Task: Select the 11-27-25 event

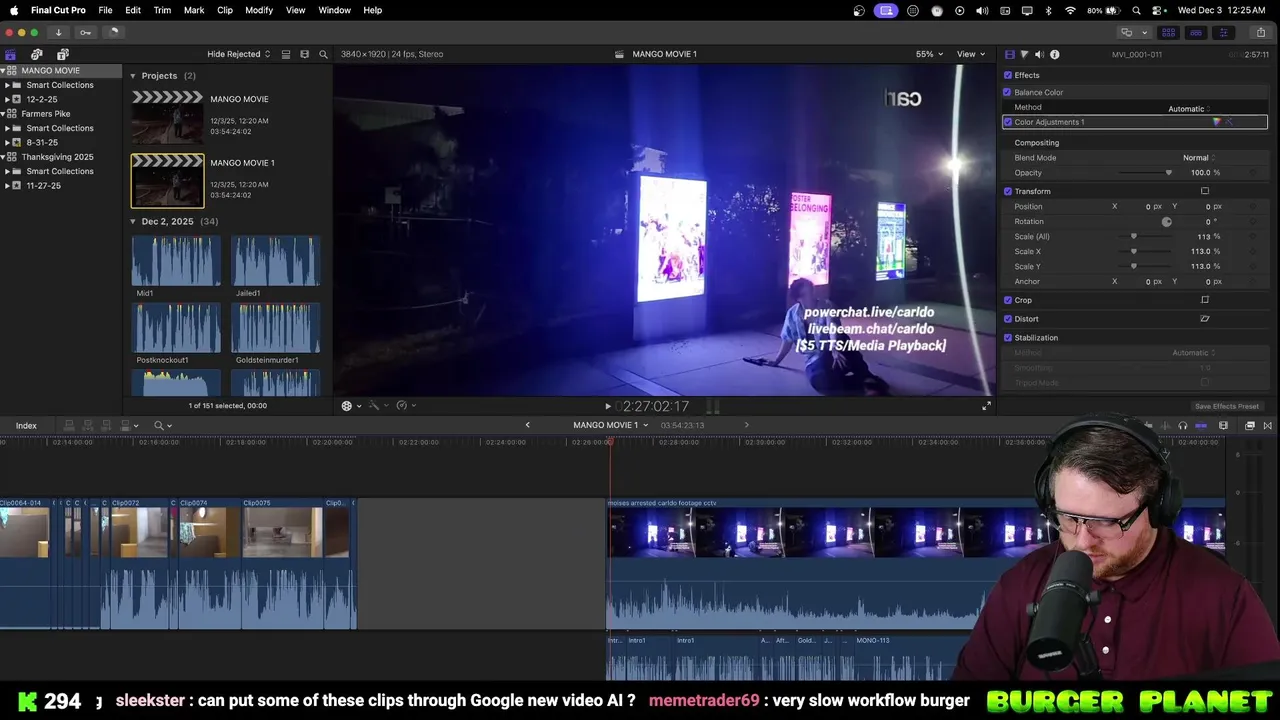Action: (43, 186)
